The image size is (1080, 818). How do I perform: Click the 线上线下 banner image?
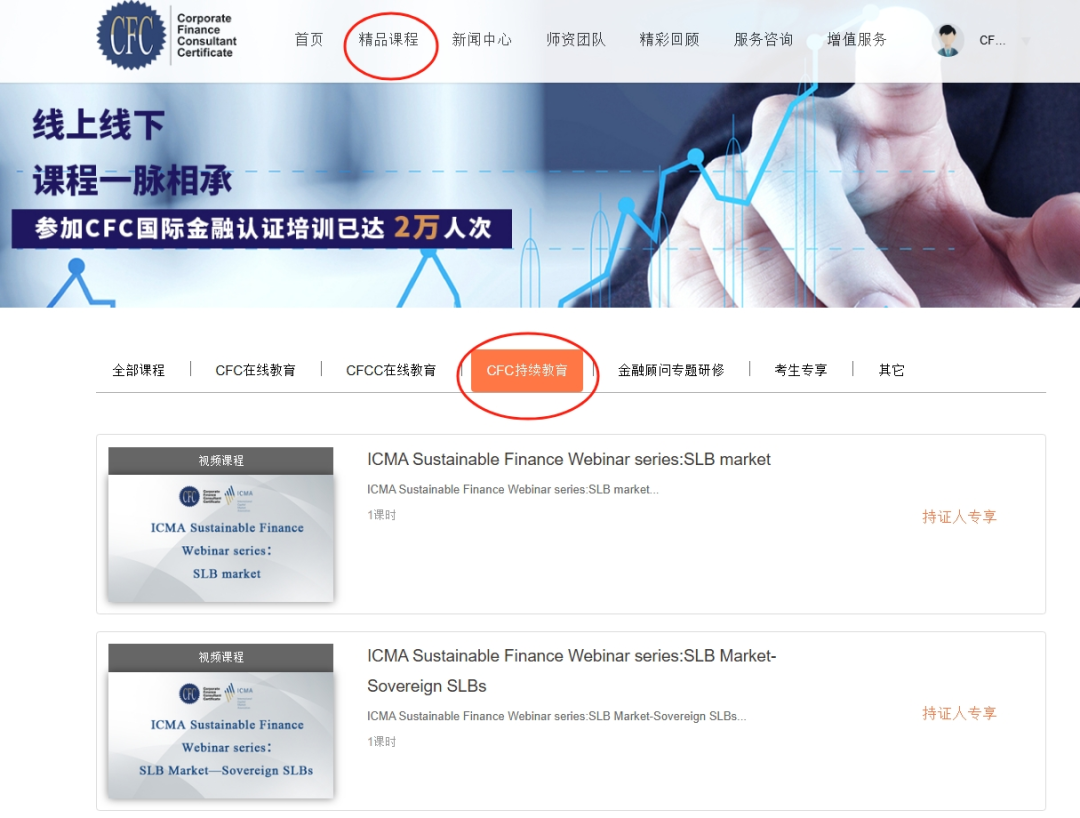click(x=540, y=196)
